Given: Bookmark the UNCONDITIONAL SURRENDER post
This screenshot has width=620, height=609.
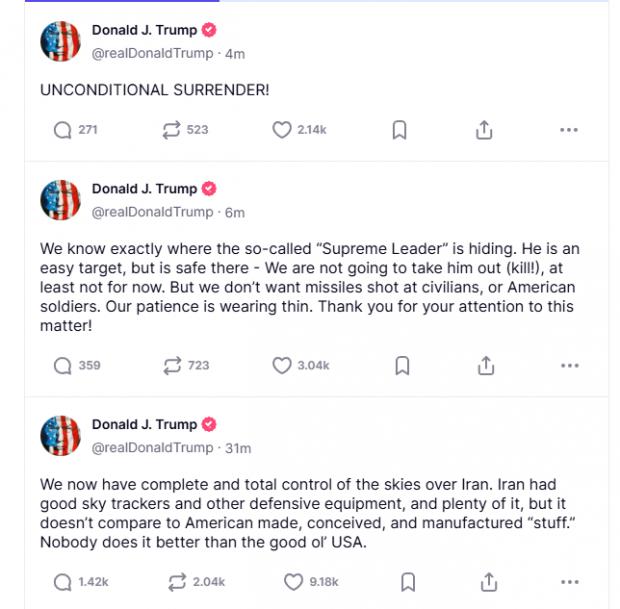Looking at the screenshot, I should (x=399, y=130).
